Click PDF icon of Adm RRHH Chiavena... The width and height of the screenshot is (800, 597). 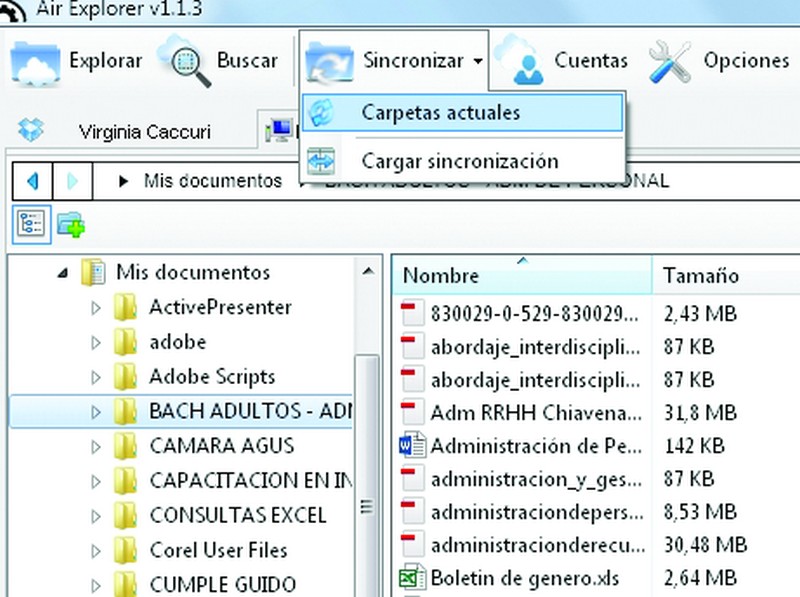(x=412, y=412)
